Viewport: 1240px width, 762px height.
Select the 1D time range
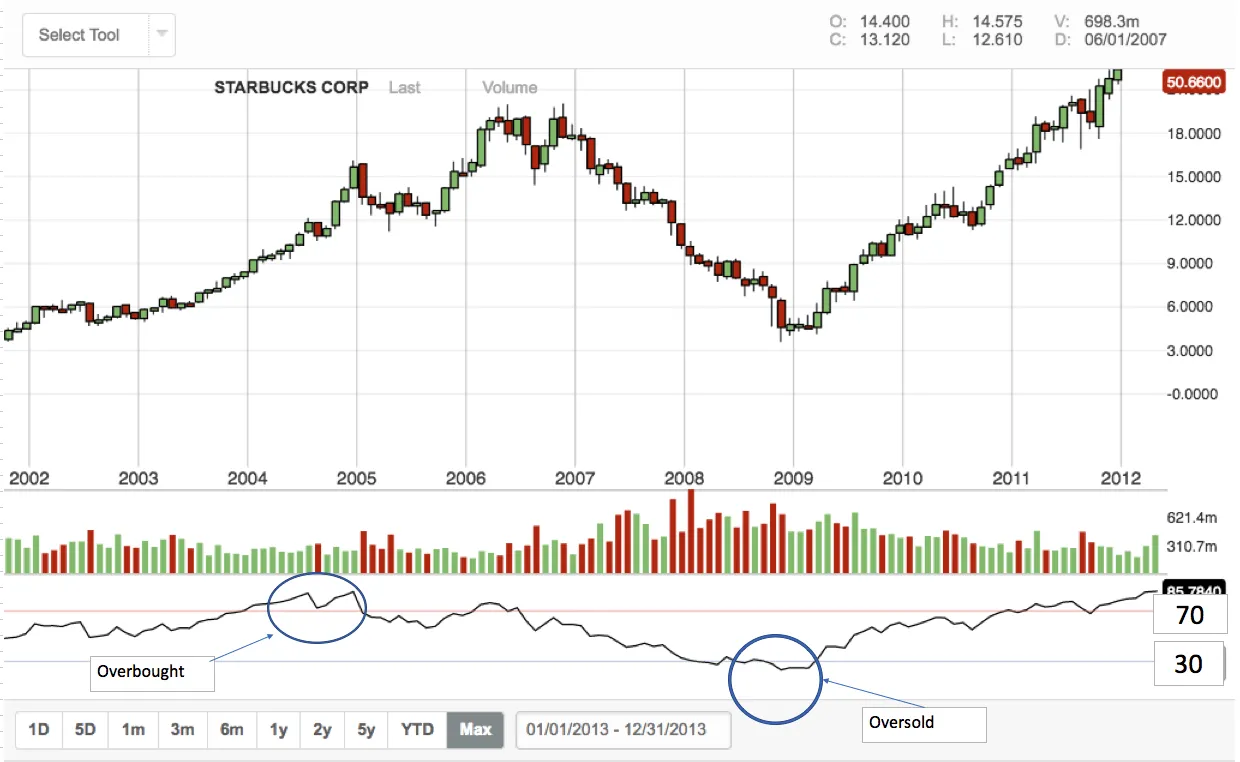point(38,729)
